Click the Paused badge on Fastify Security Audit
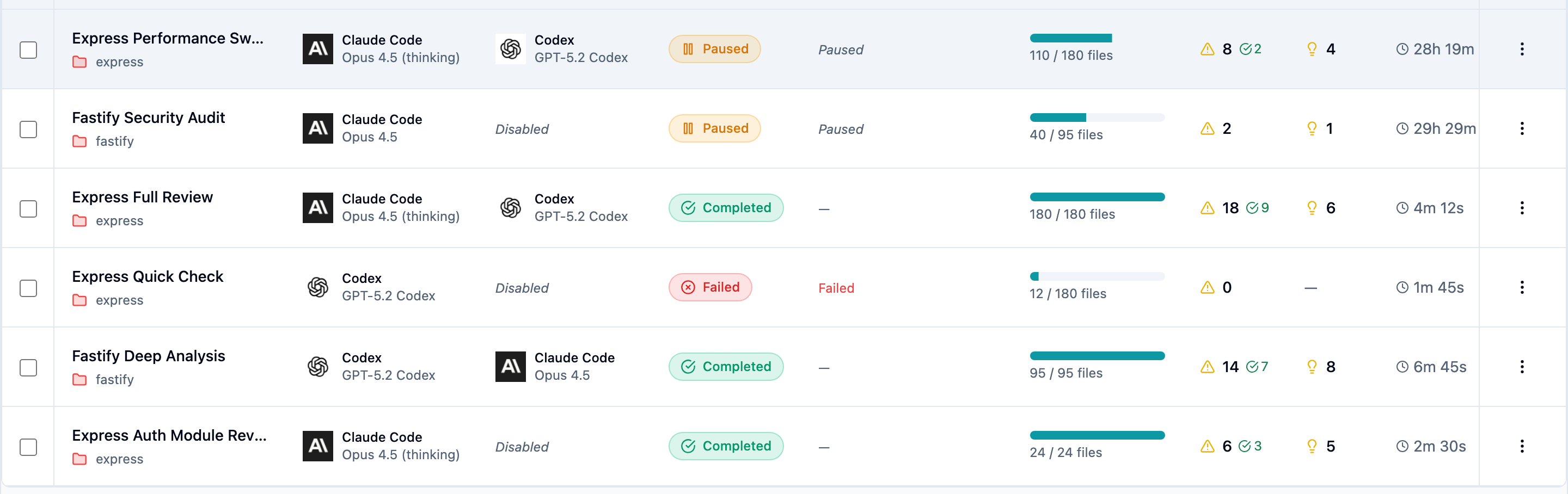Screen dimensions: 1568x494 click(x=714, y=128)
